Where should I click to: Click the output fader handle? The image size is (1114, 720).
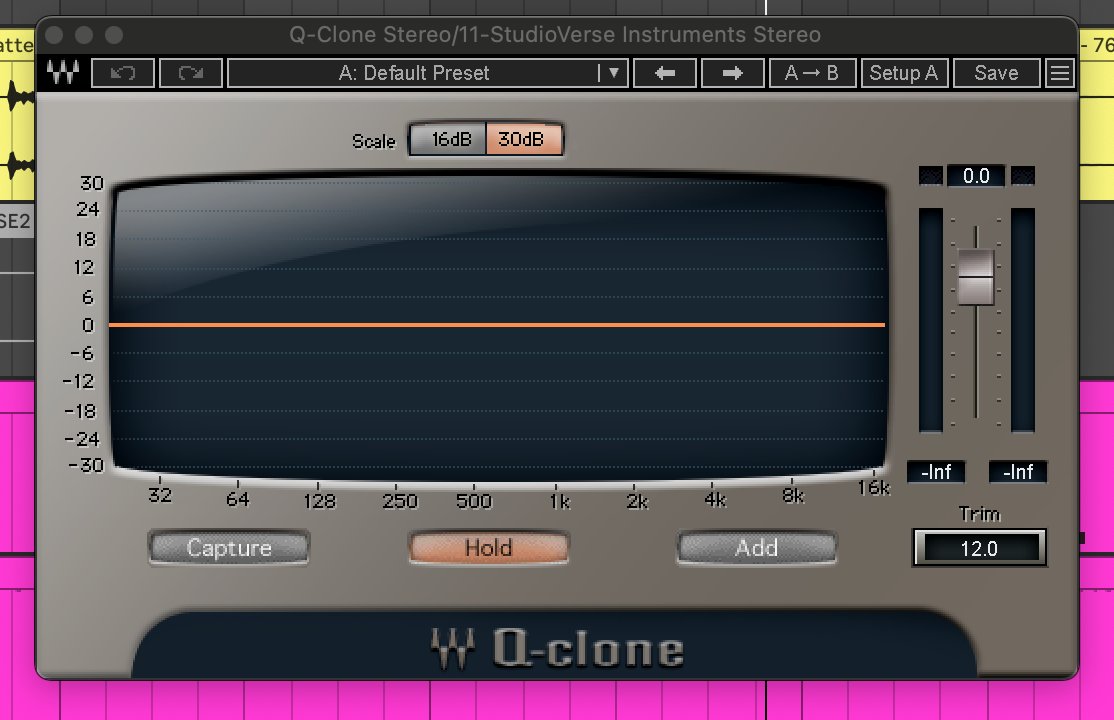(x=975, y=276)
